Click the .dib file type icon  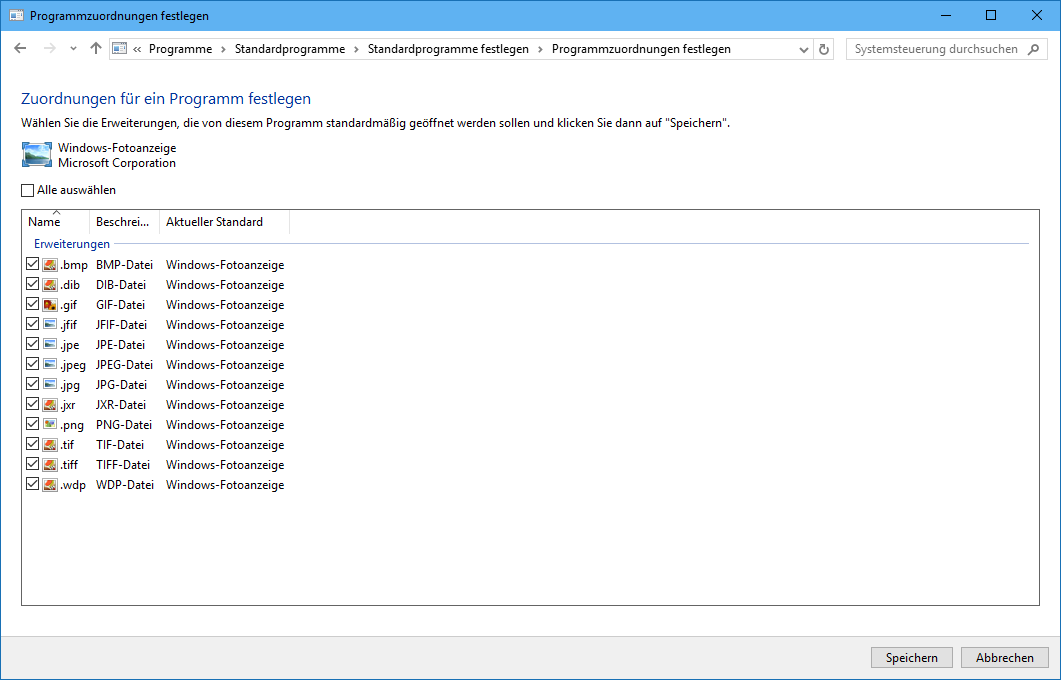click(x=49, y=285)
